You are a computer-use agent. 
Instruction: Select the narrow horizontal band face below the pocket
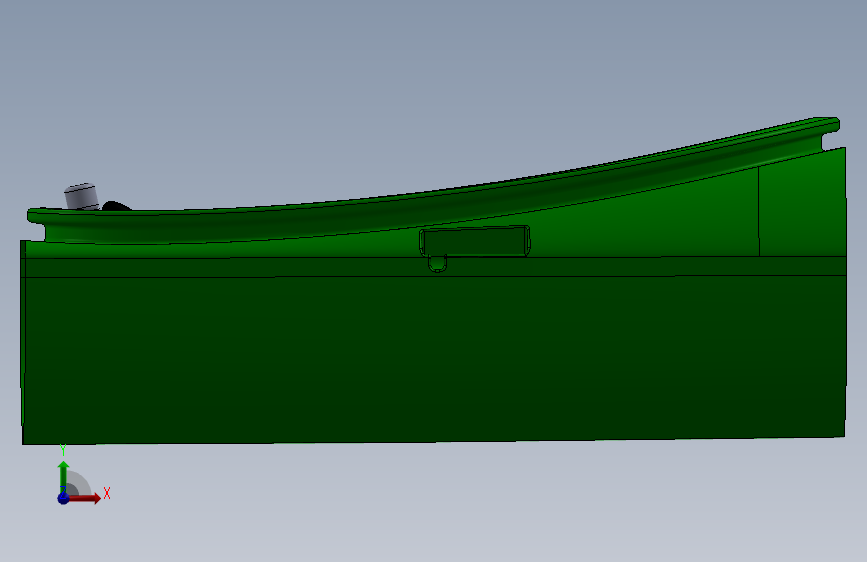coord(434,267)
